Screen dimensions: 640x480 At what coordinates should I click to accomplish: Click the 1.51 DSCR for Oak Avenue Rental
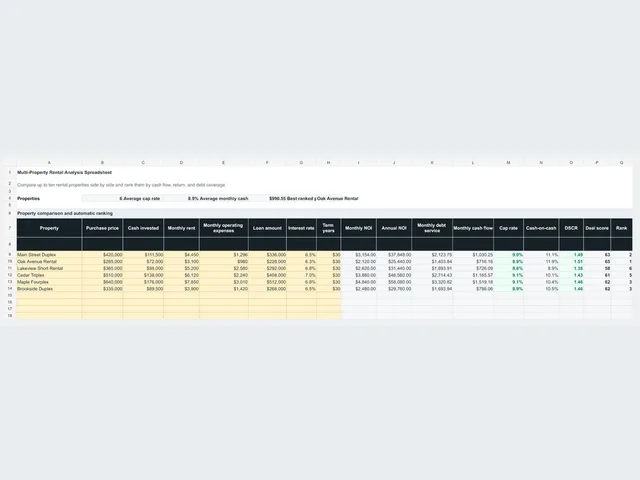[571, 262]
